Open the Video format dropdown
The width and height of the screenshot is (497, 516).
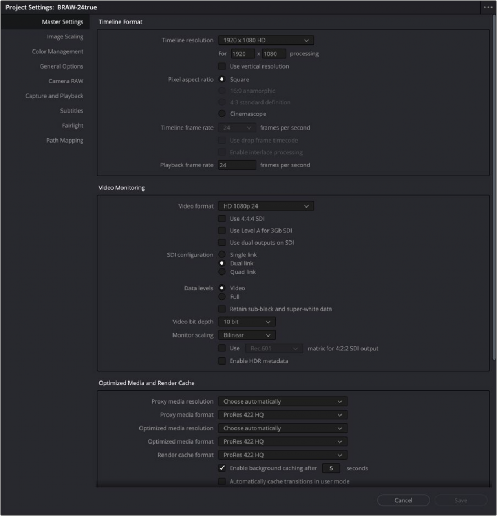266,206
